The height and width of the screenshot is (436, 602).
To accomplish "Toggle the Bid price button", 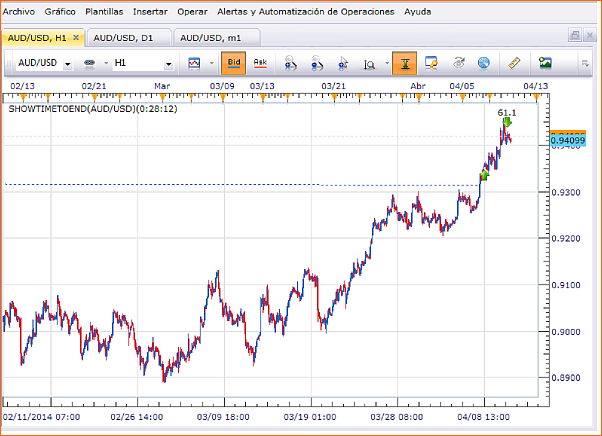I will [x=233, y=63].
